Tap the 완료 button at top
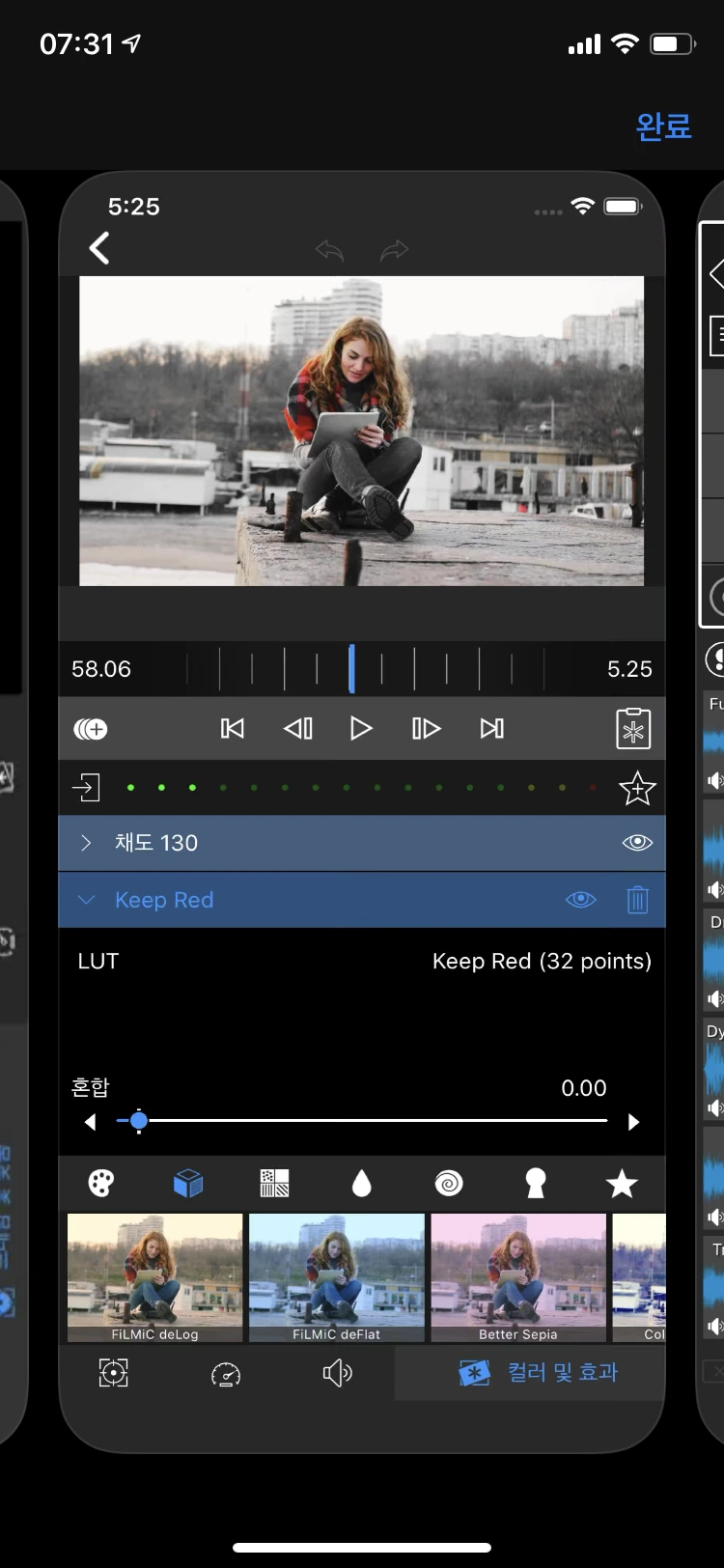This screenshot has width=724, height=1568. [663, 126]
